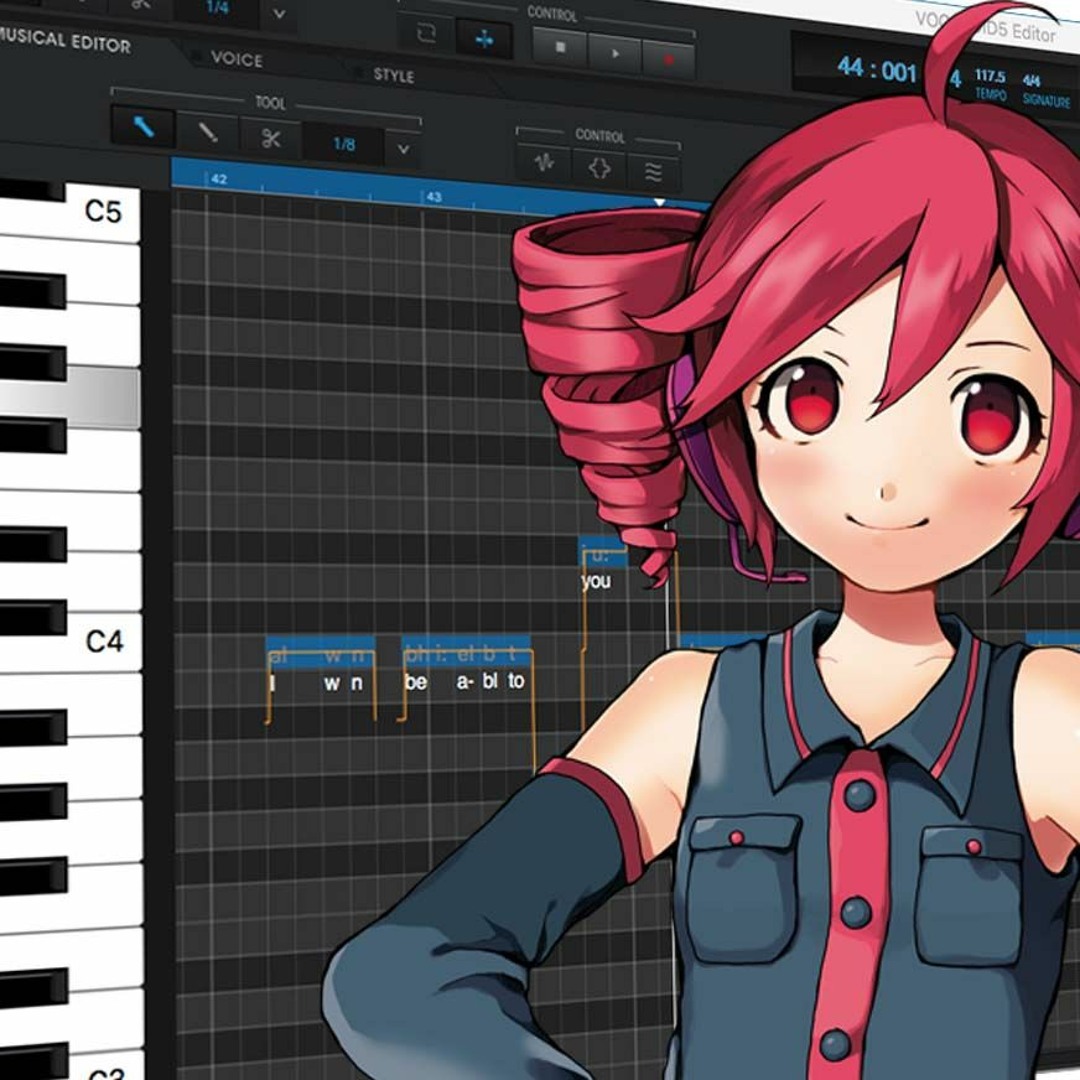Click the 117.5 tempo value
1080x1080 pixels.
coord(990,76)
